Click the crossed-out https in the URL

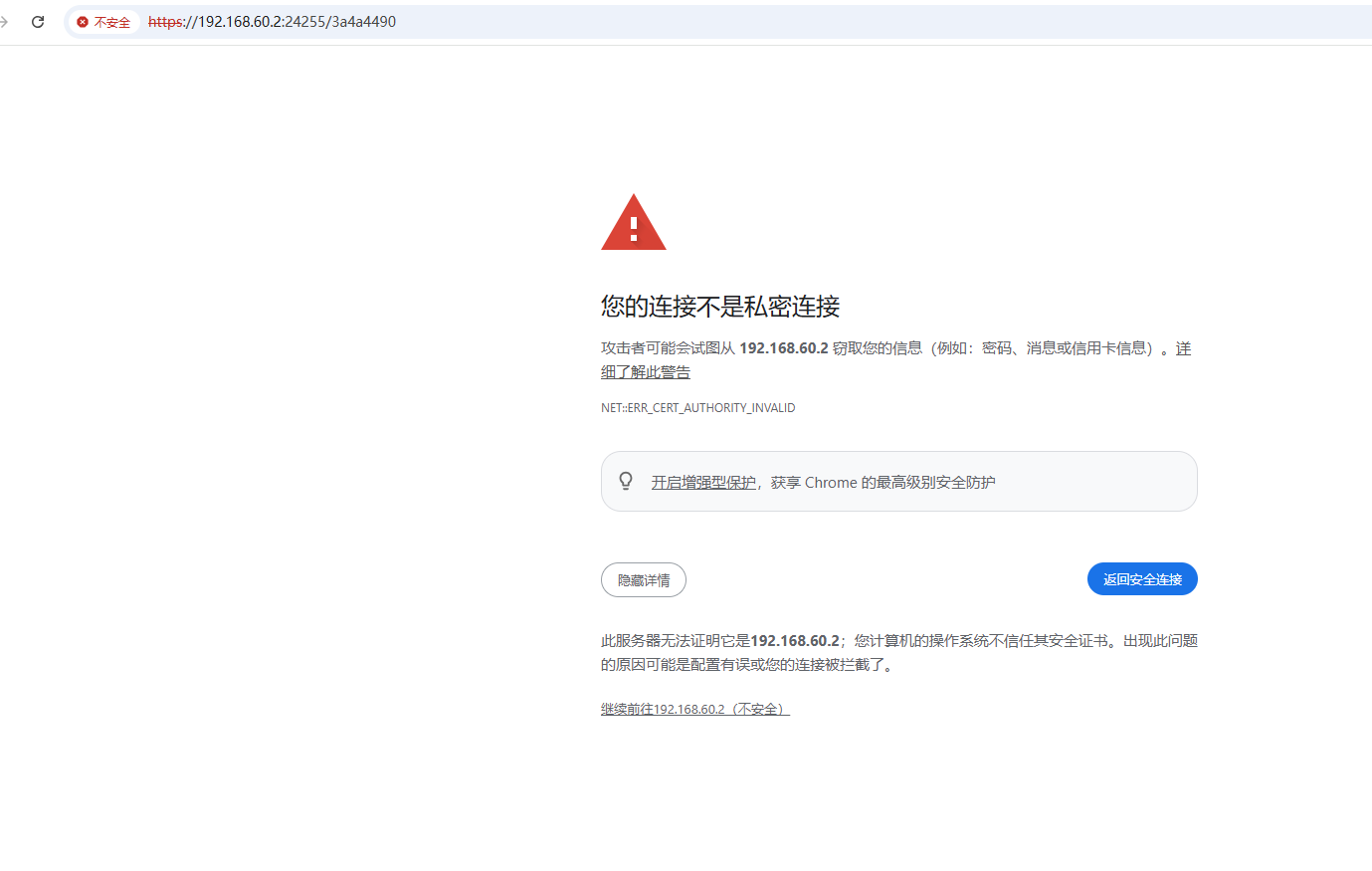tap(163, 22)
